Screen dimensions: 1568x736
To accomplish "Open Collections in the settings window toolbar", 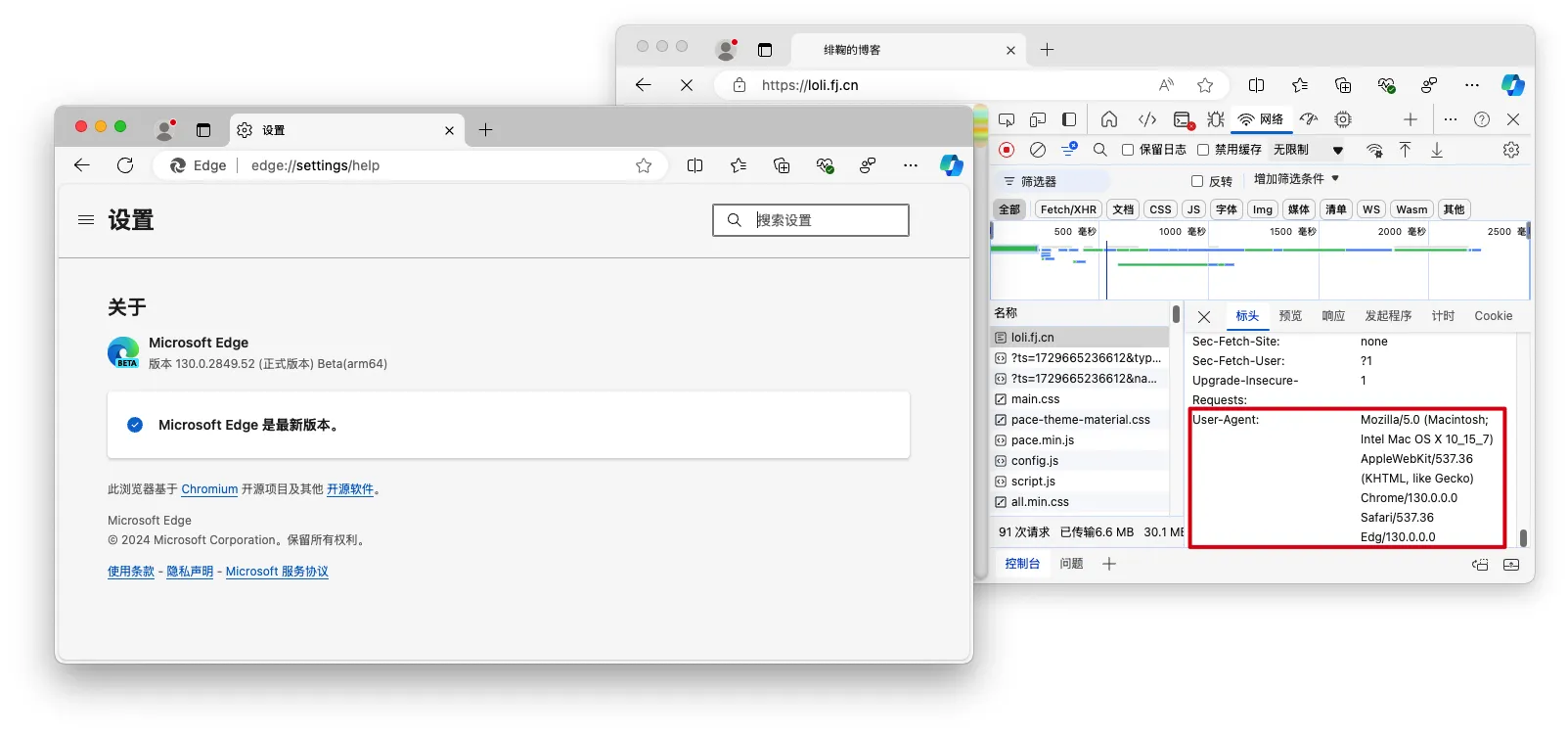I will (x=782, y=165).
